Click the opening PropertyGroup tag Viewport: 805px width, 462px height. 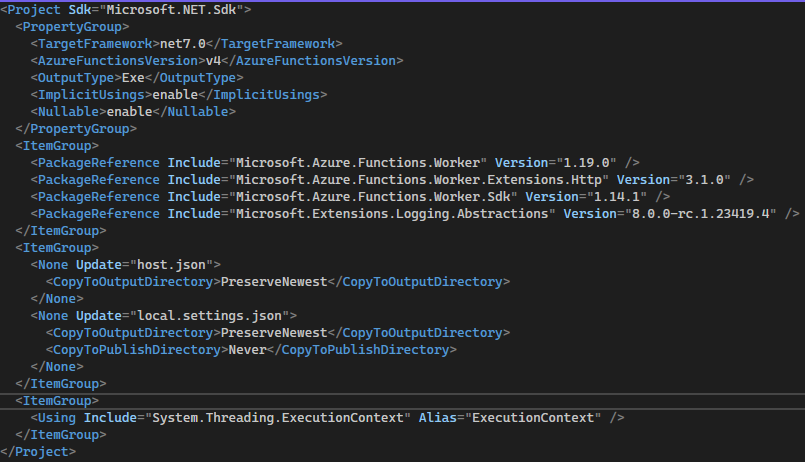coord(72,27)
